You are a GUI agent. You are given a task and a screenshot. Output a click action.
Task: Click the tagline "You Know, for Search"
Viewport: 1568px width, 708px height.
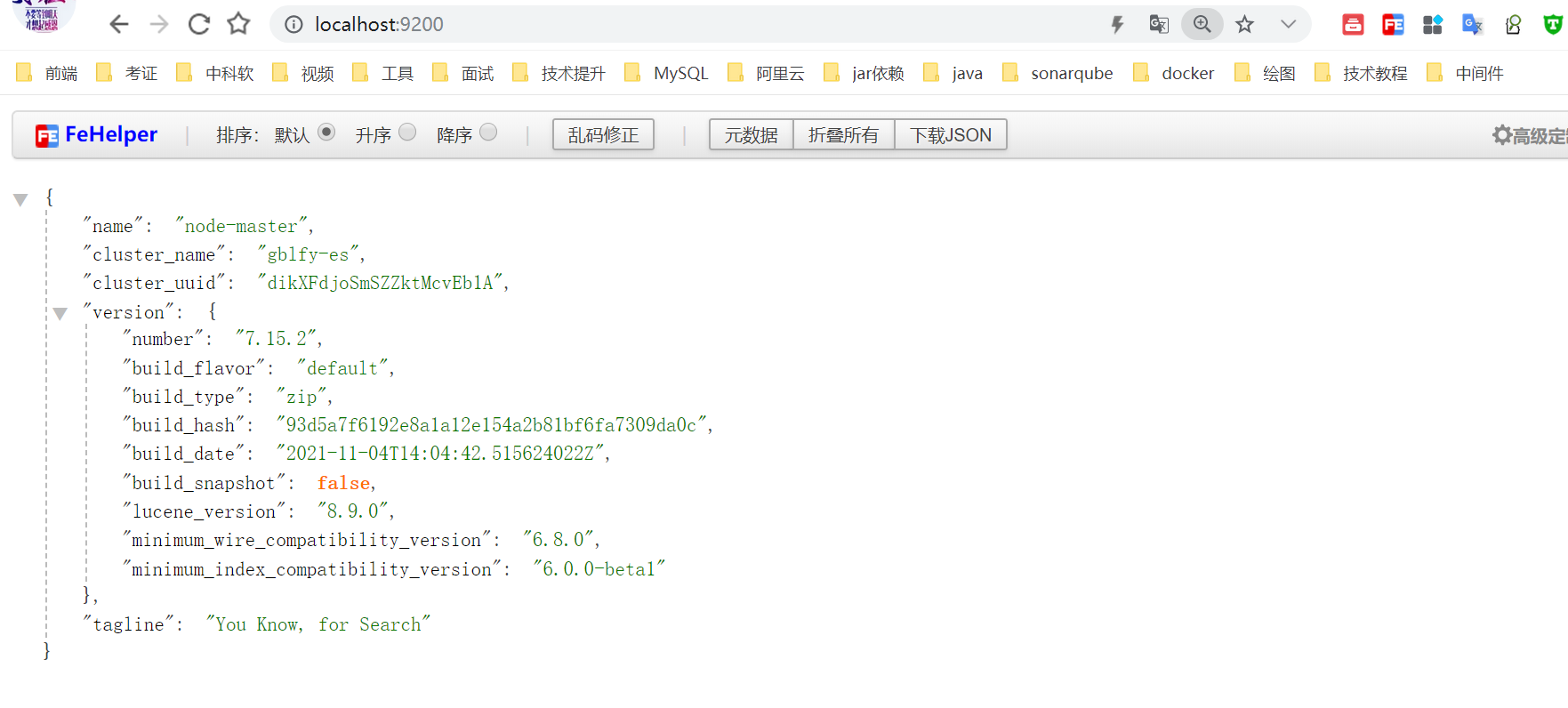(318, 624)
